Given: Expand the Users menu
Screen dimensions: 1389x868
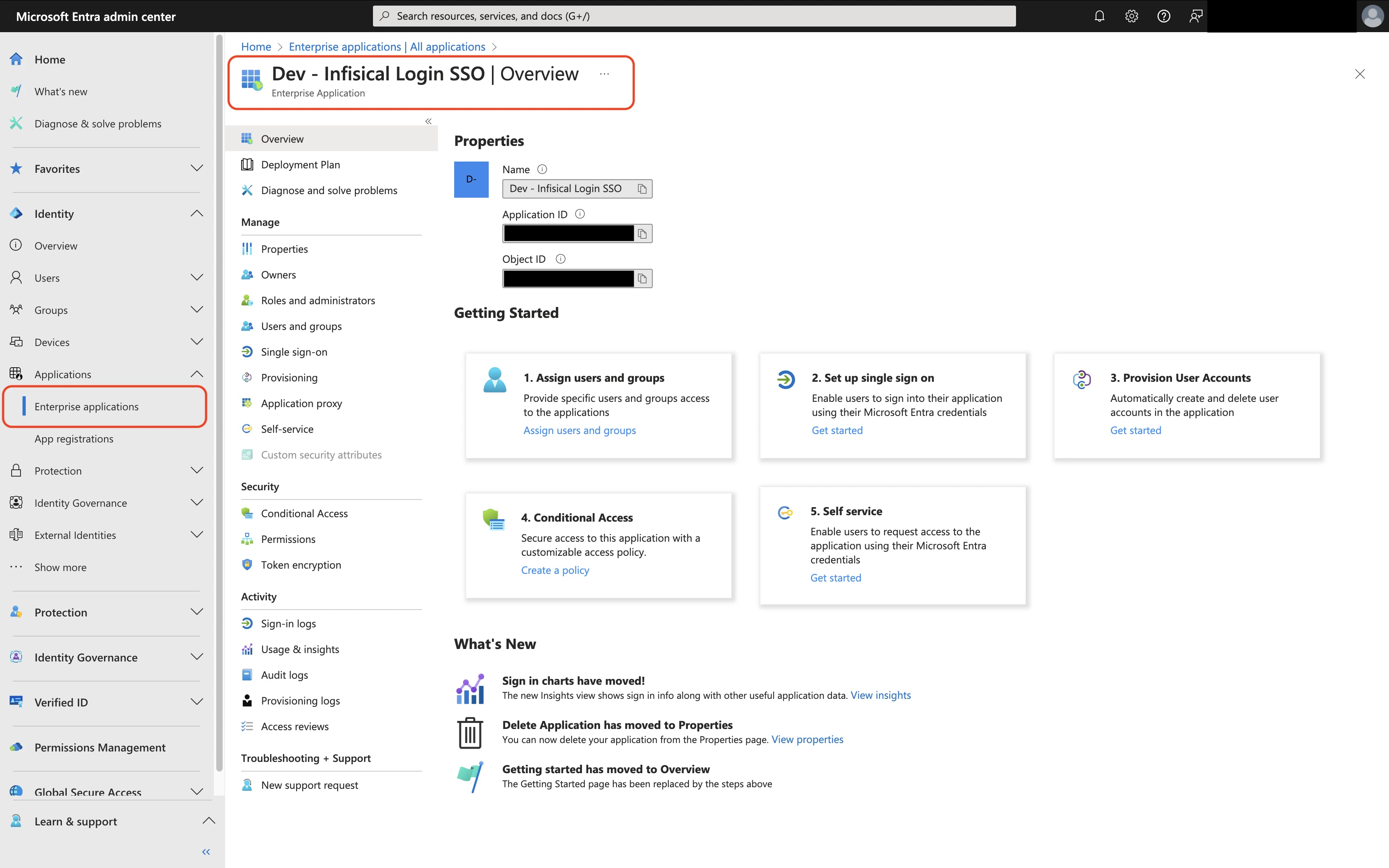Looking at the screenshot, I should (197, 277).
